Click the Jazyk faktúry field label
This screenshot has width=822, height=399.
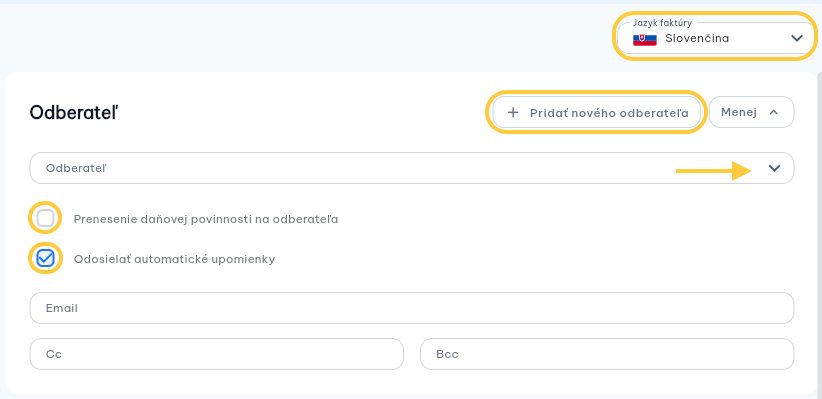662,23
